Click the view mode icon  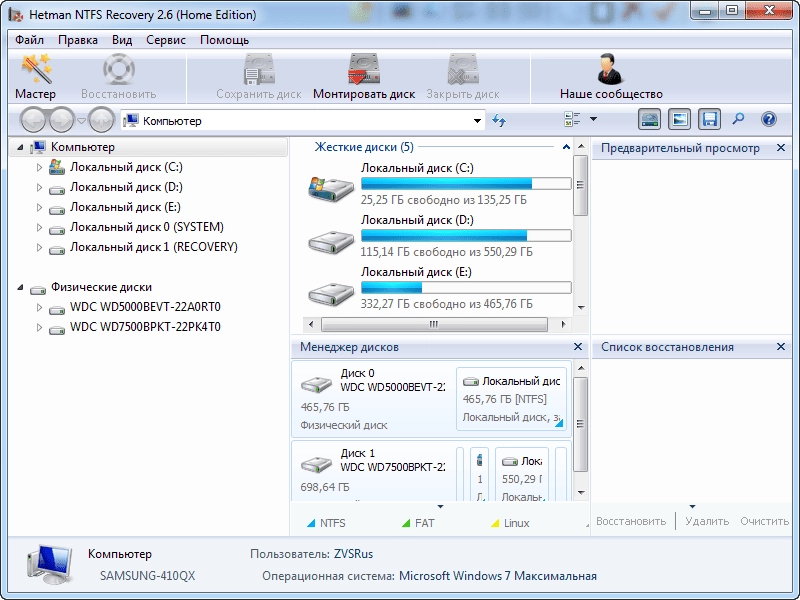click(572, 119)
